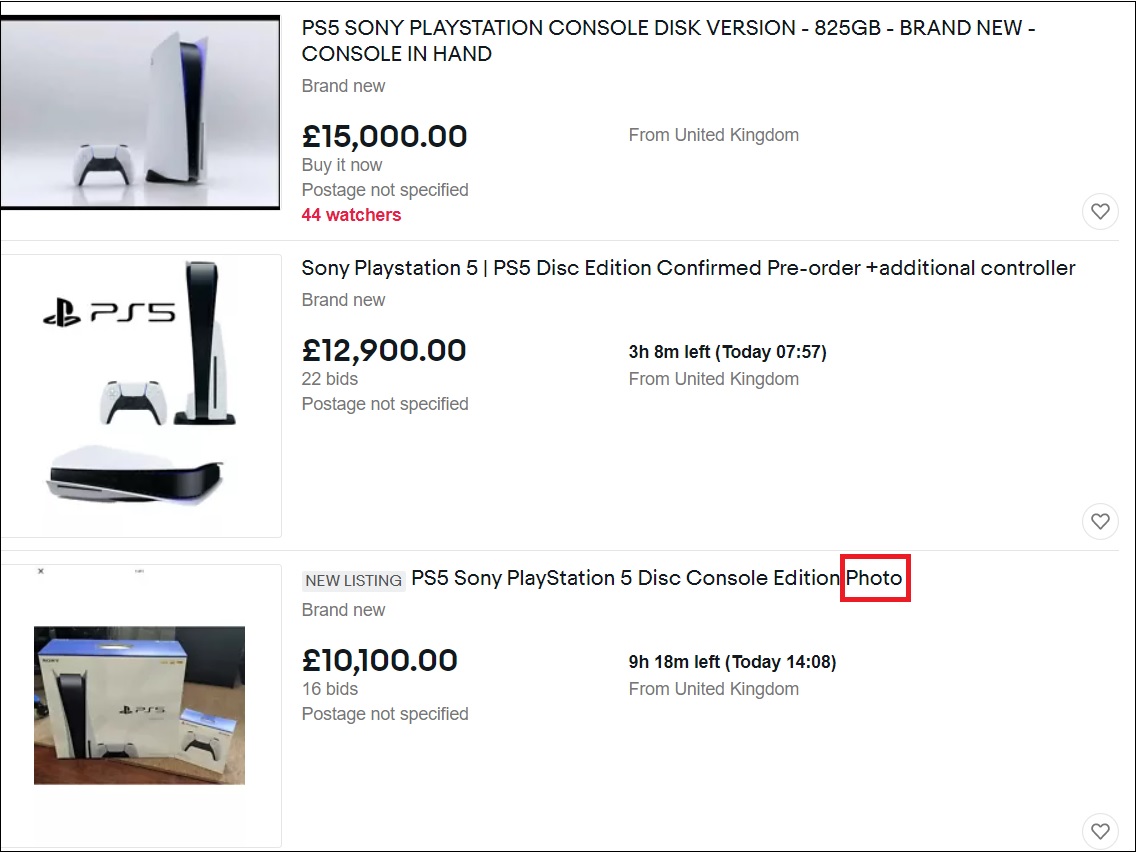The width and height of the screenshot is (1138, 852).
Task: Open PS5 Sony PlayStation Console Disk Version title
Action: [x=668, y=41]
